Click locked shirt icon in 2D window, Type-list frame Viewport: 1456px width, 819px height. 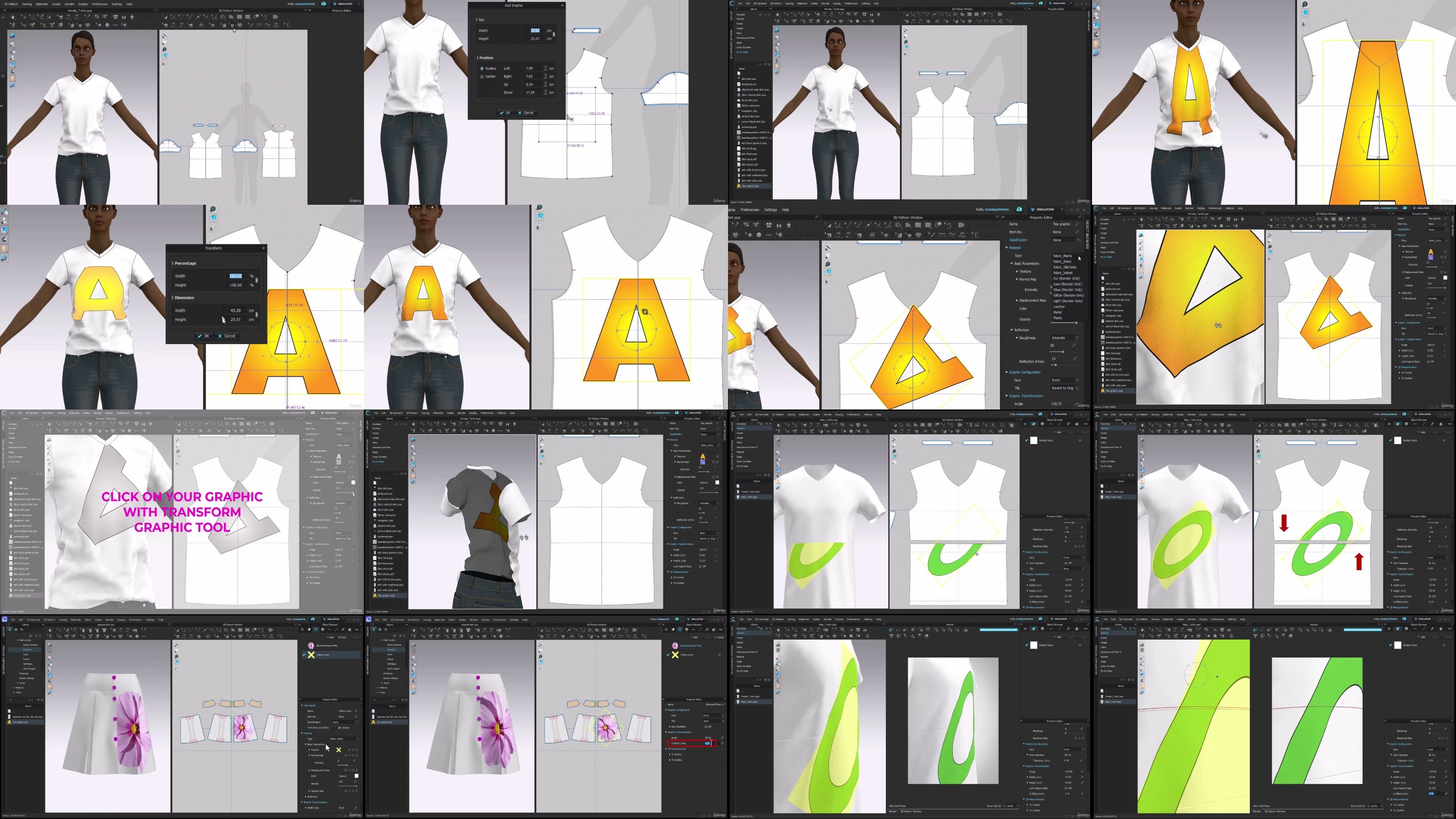click(828, 281)
